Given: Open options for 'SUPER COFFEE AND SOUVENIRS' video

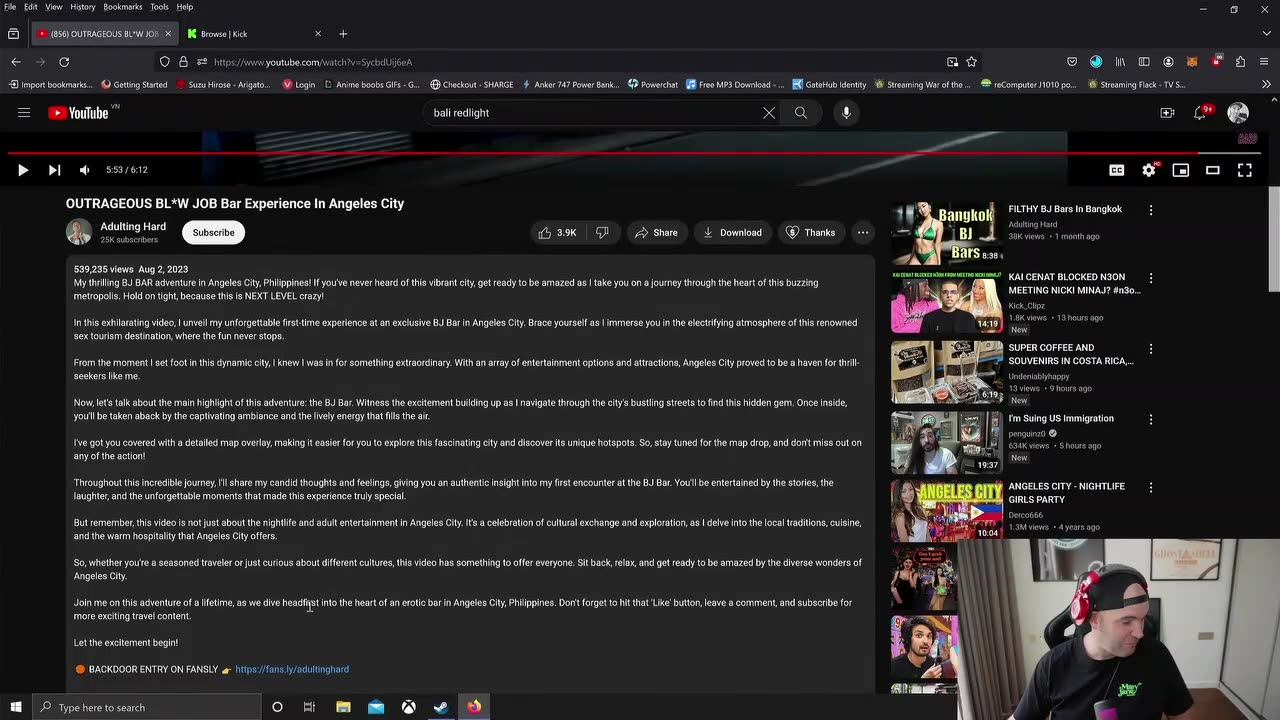Looking at the screenshot, I should (x=1151, y=349).
